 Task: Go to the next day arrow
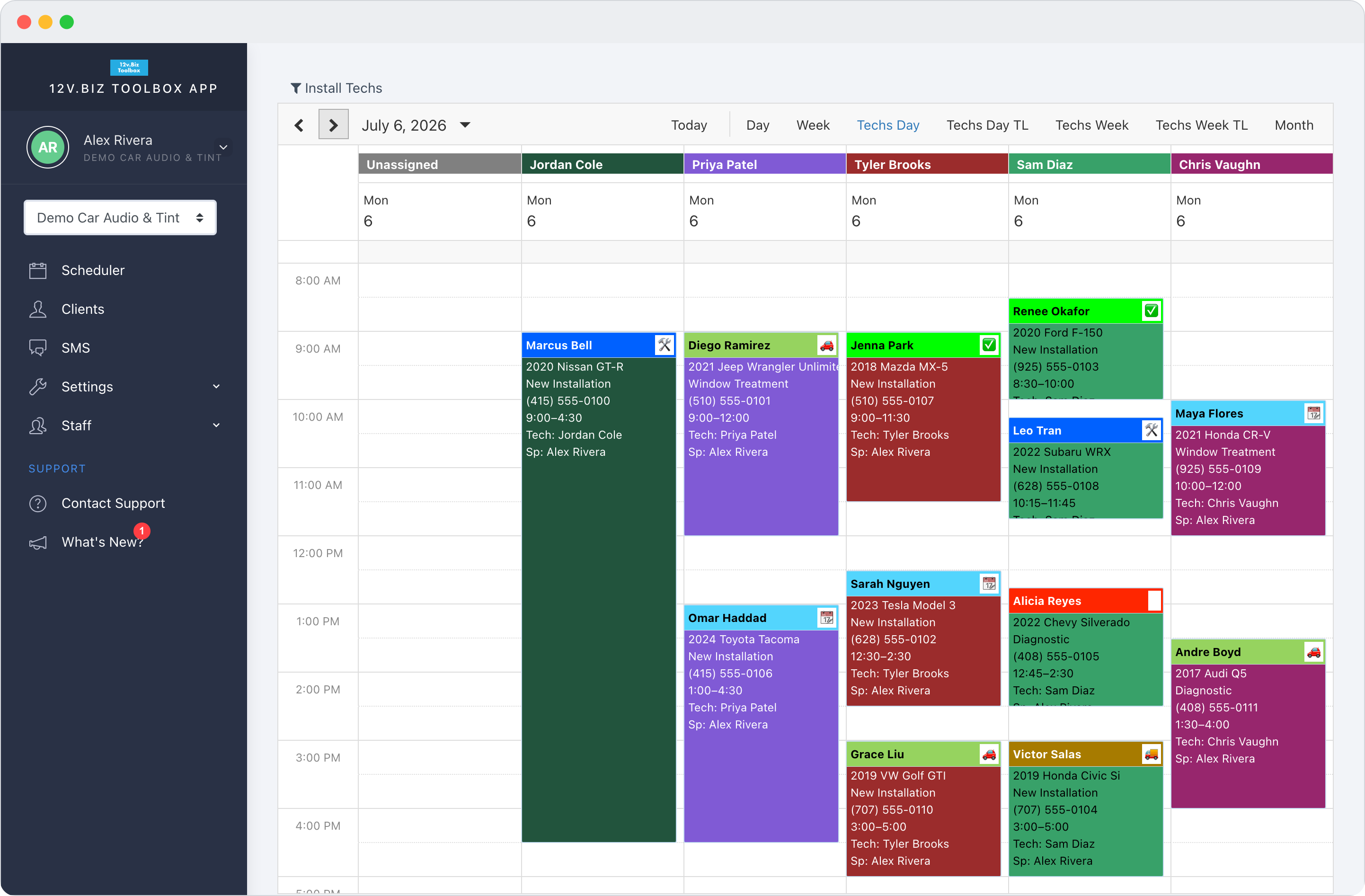(333, 124)
